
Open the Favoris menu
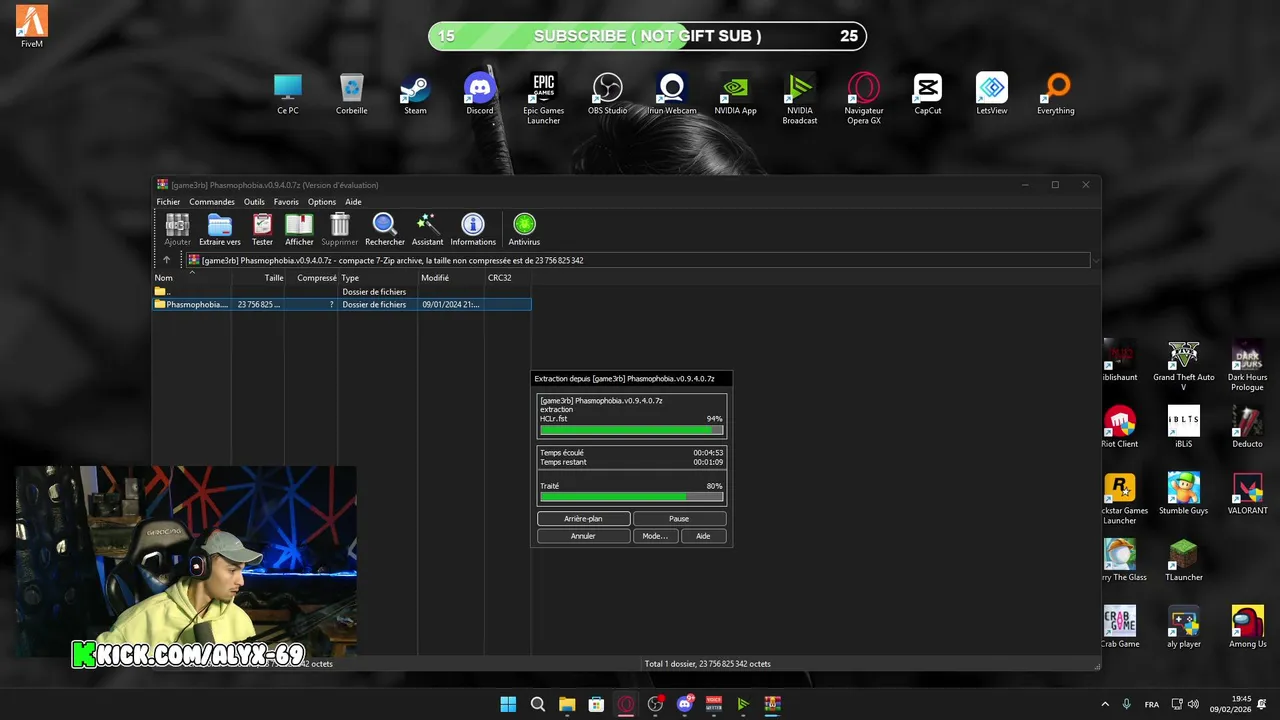tap(286, 202)
